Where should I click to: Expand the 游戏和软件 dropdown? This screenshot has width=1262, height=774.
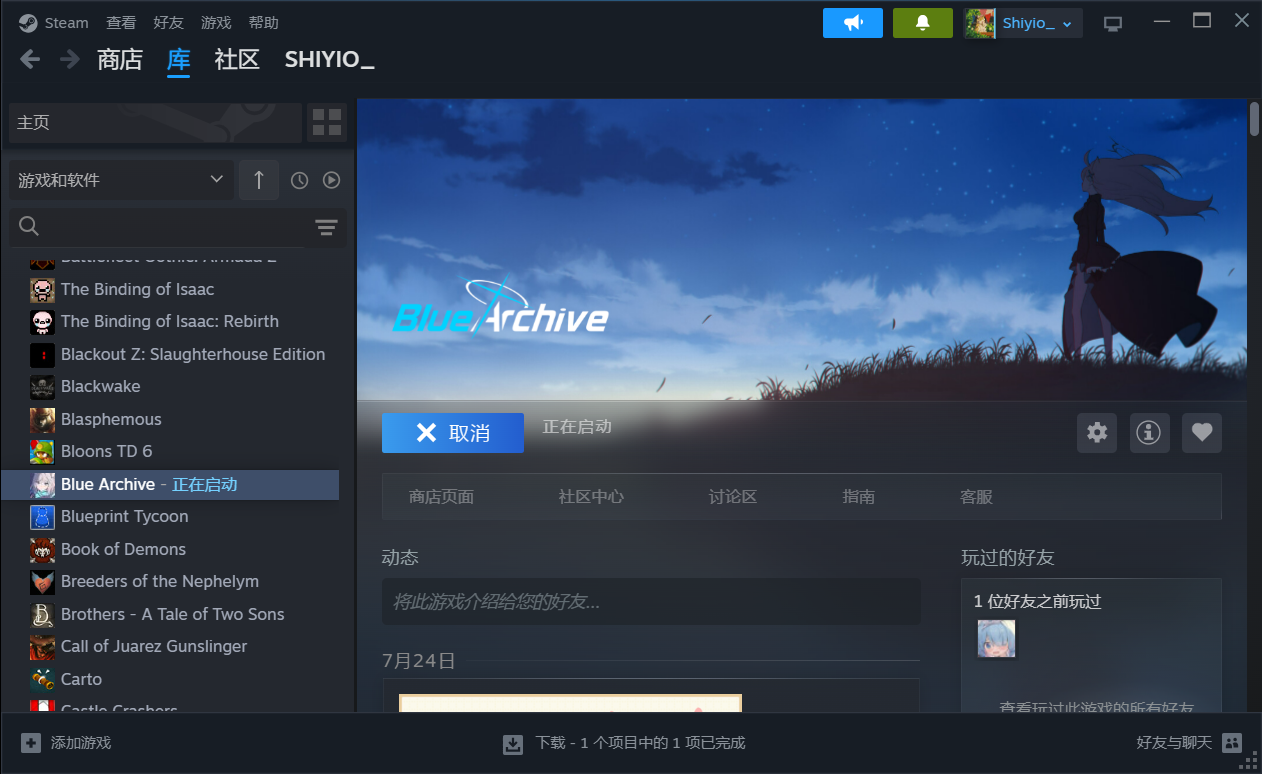120,180
